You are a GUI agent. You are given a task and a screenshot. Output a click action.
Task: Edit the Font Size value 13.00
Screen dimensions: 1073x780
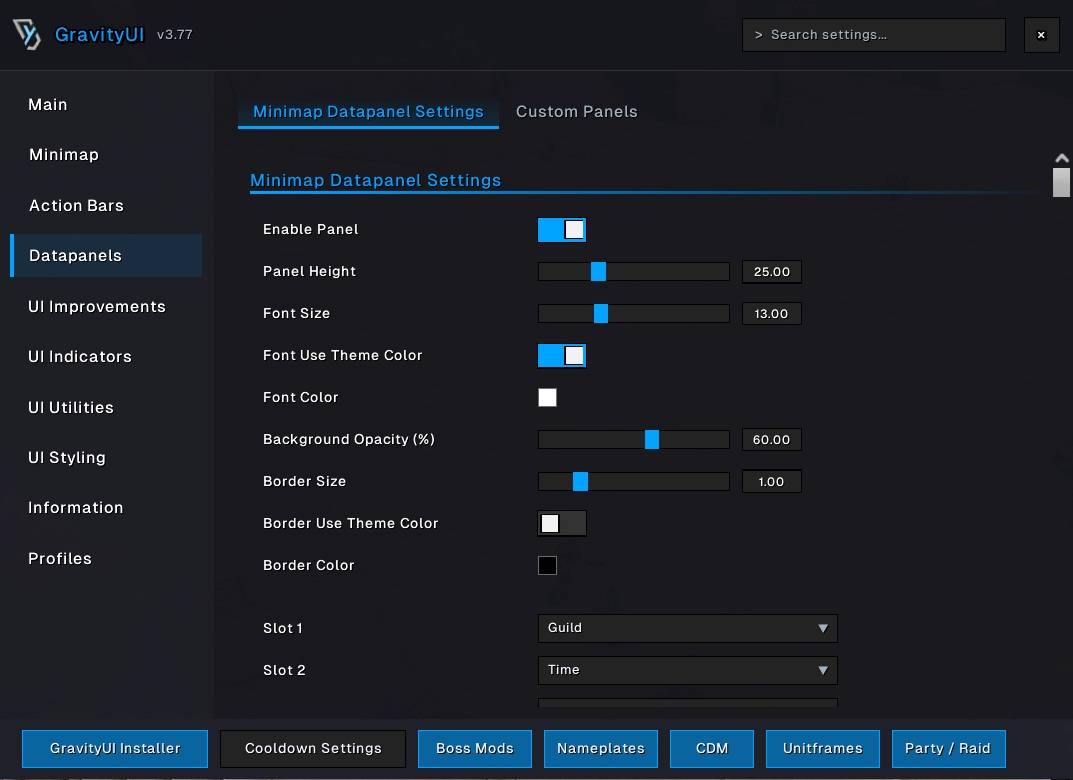click(x=771, y=313)
